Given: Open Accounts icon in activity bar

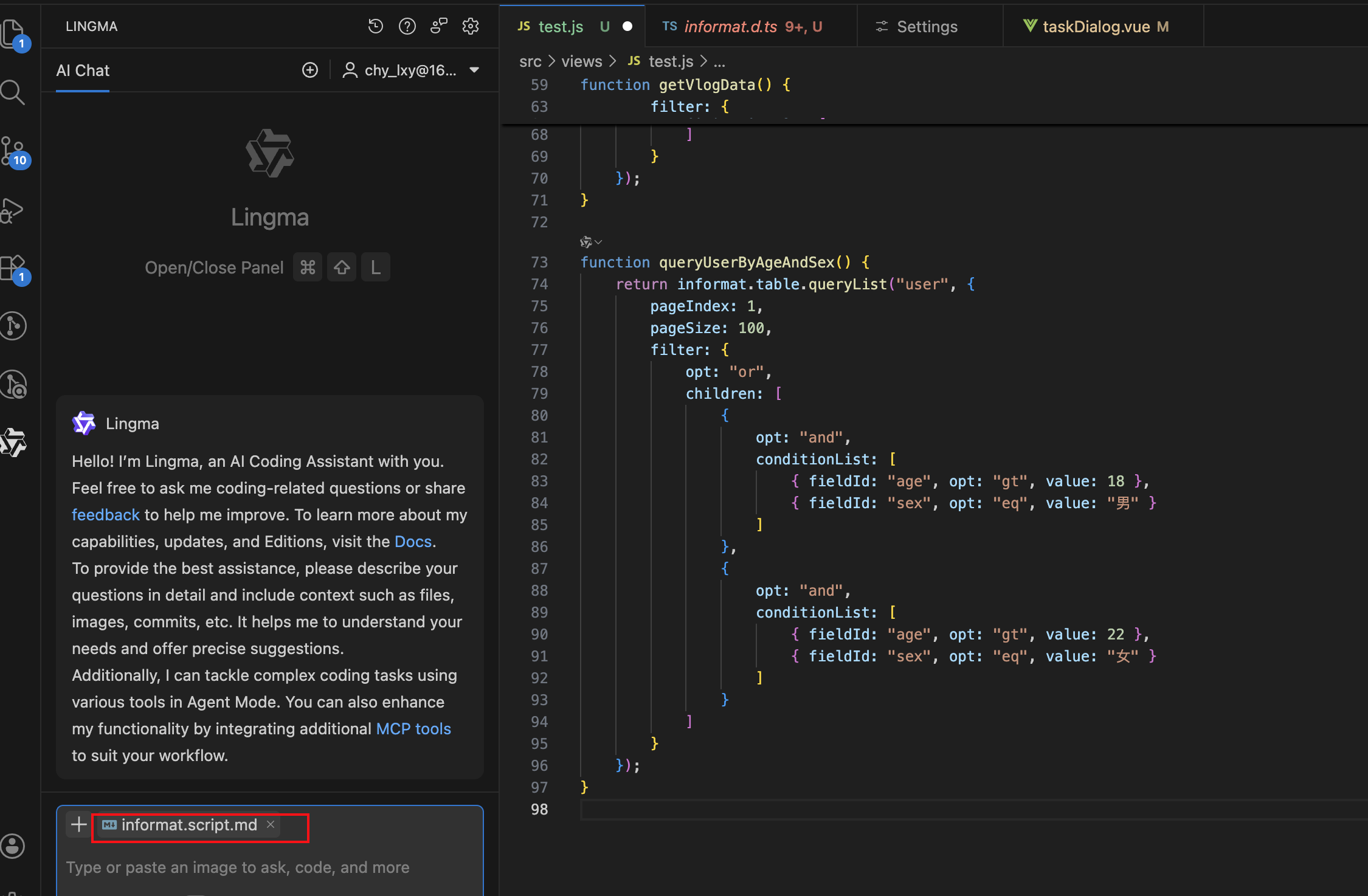Looking at the screenshot, I should click(13, 846).
